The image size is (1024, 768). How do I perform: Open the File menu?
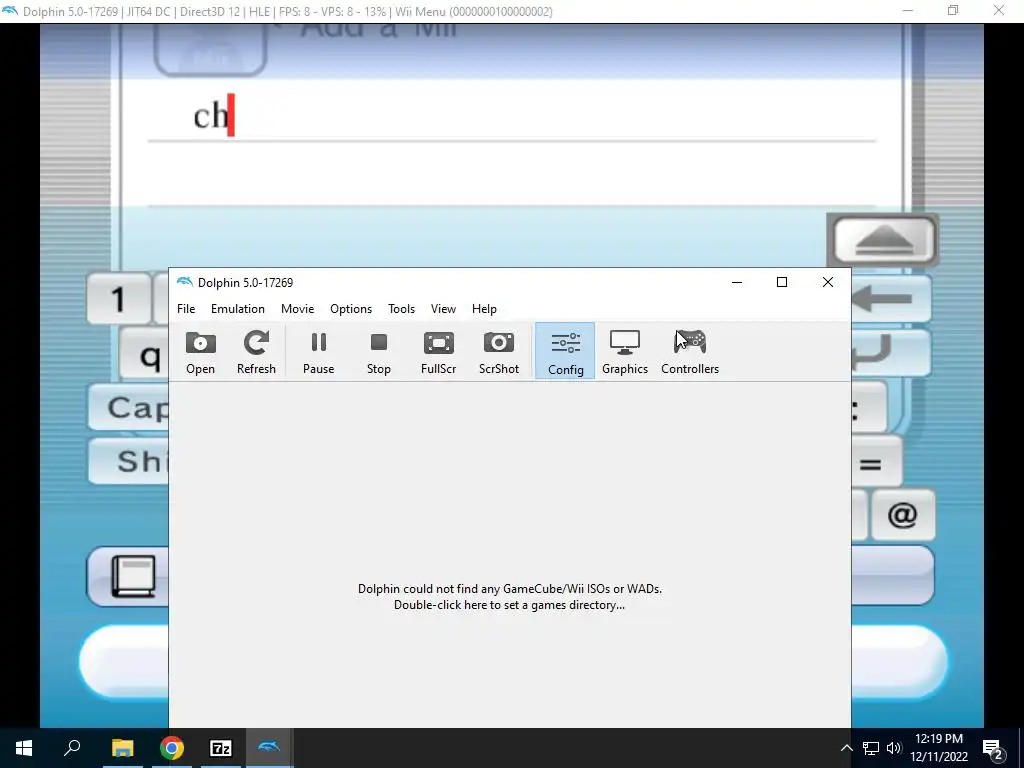(x=186, y=309)
